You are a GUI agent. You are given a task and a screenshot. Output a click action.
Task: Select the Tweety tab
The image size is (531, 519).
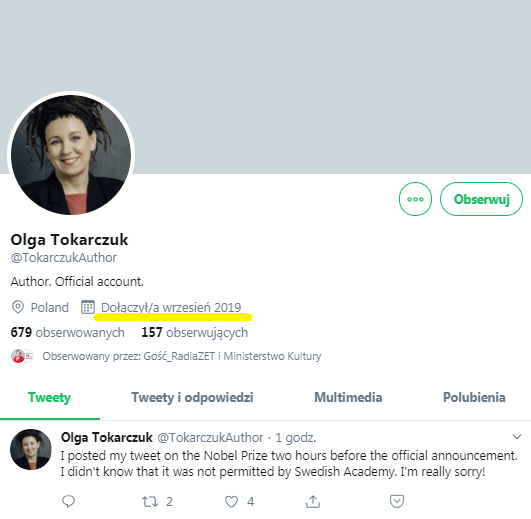point(49,397)
